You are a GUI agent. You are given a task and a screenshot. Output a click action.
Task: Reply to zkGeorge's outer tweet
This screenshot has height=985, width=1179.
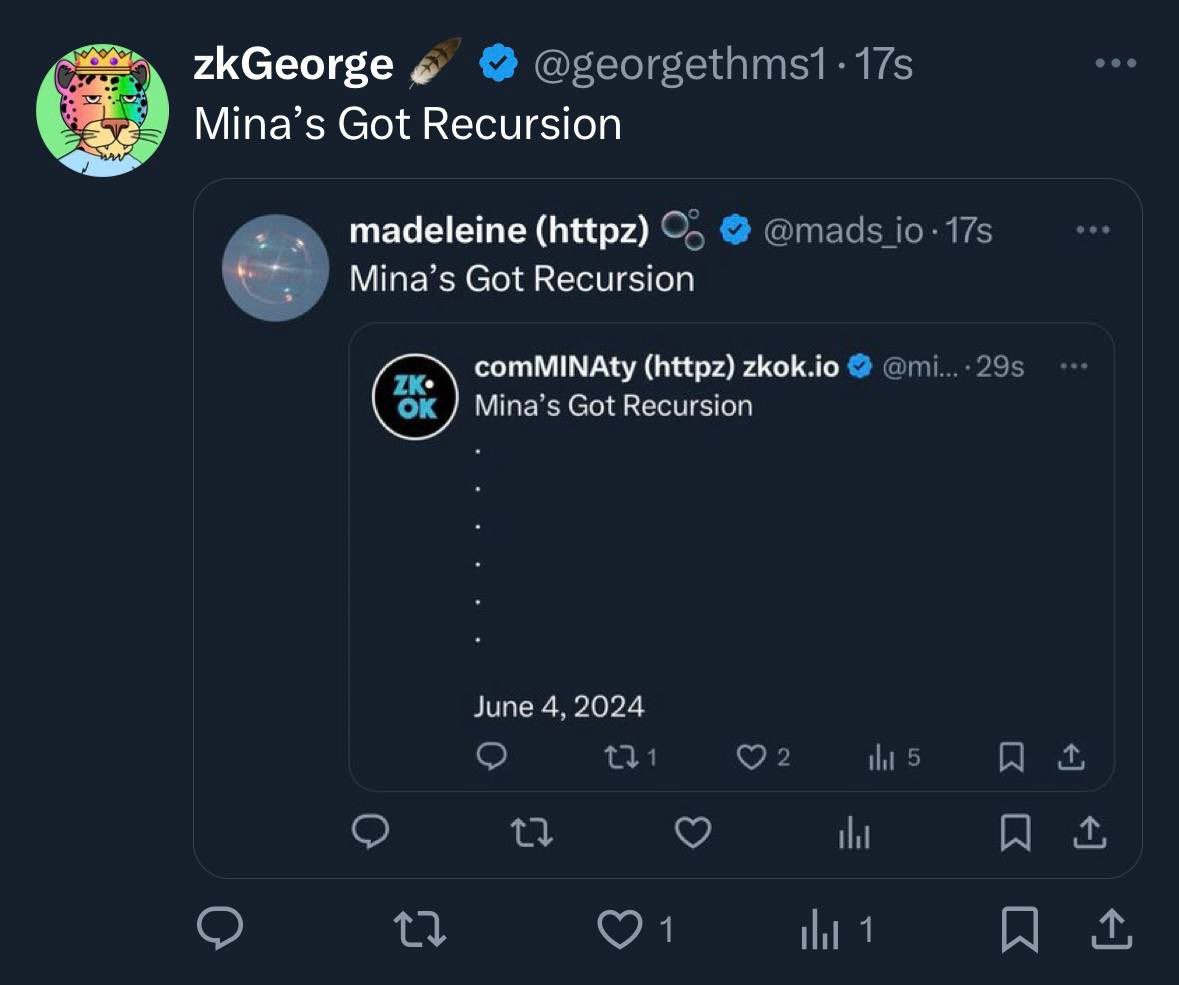219,931
